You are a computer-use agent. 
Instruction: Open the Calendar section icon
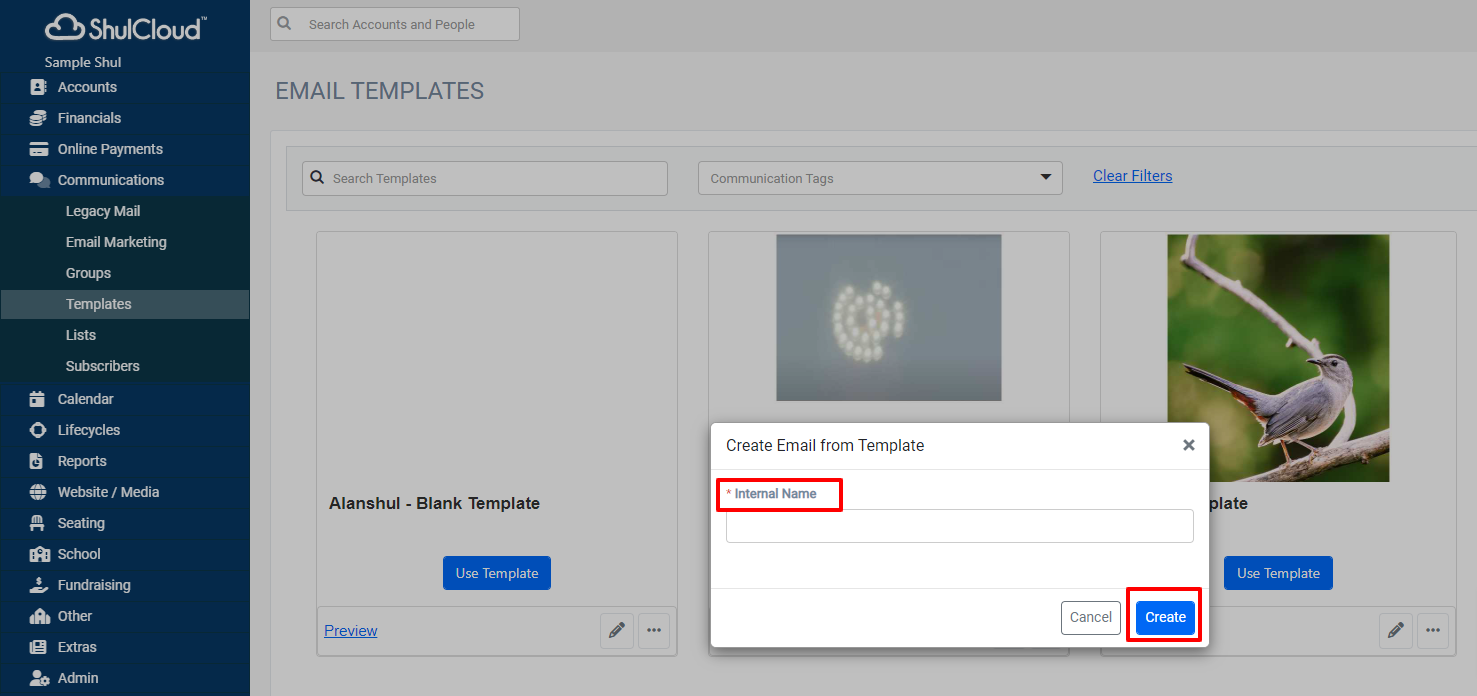[x=37, y=398]
